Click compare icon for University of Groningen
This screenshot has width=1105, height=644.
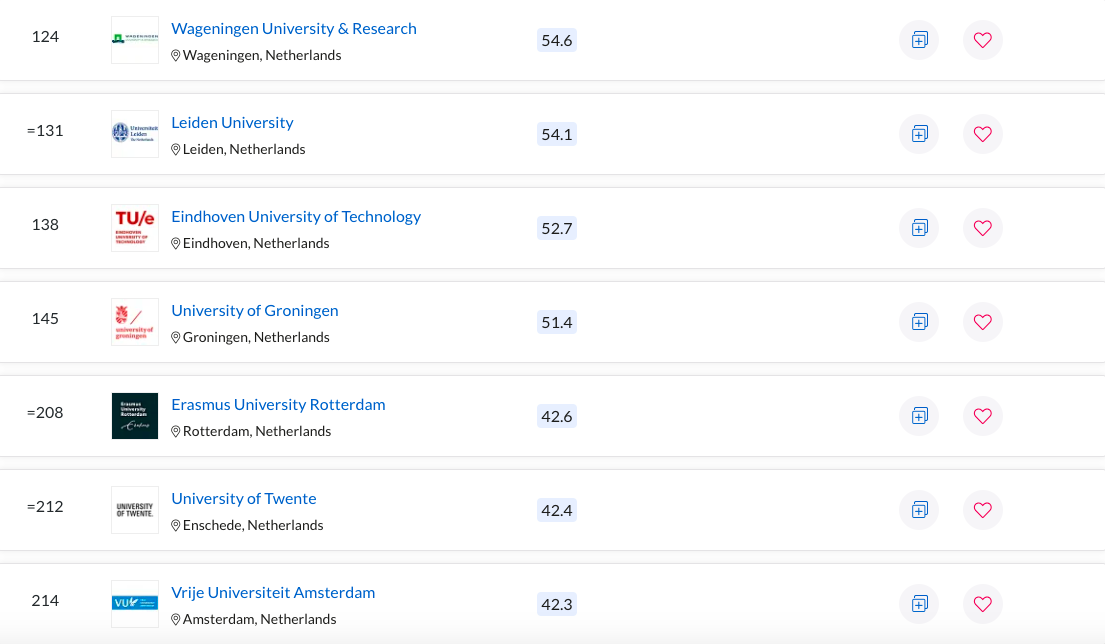919,322
